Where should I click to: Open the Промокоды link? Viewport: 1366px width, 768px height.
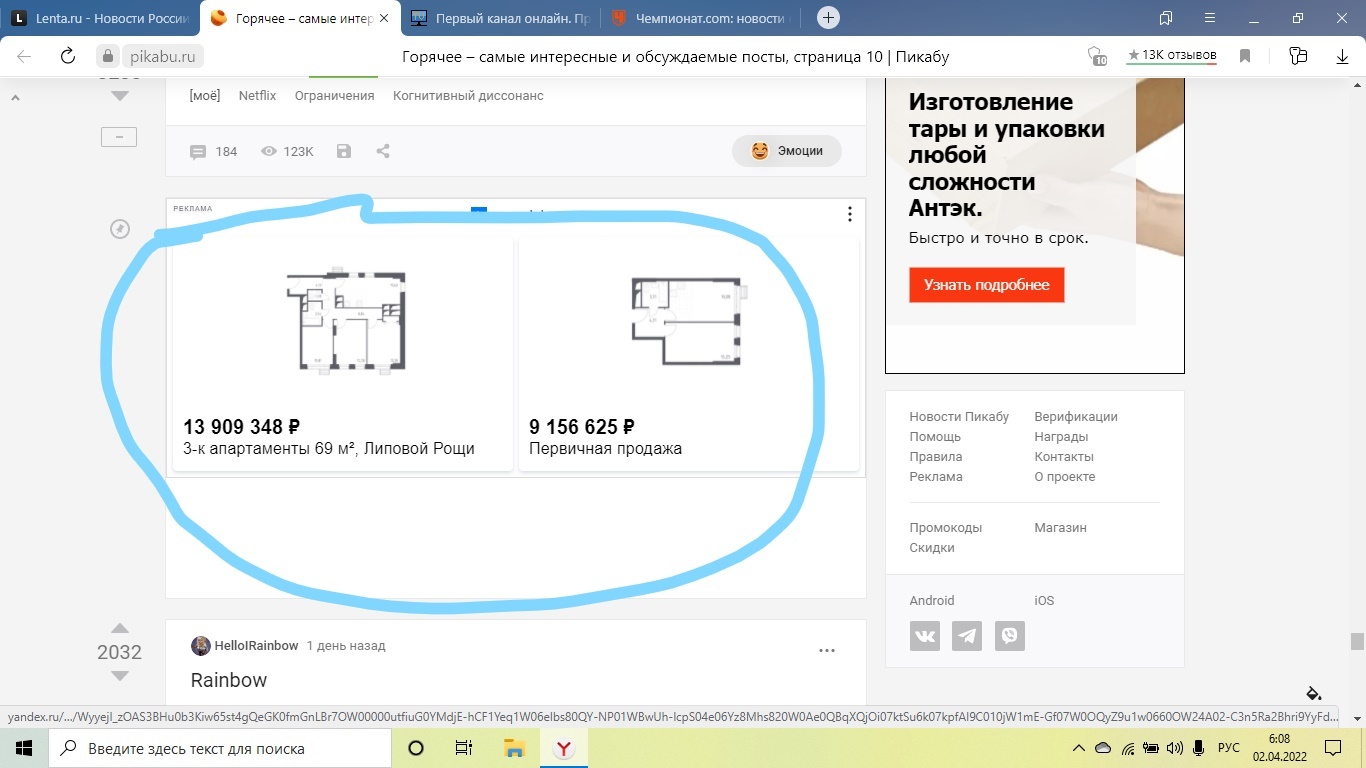[946, 528]
